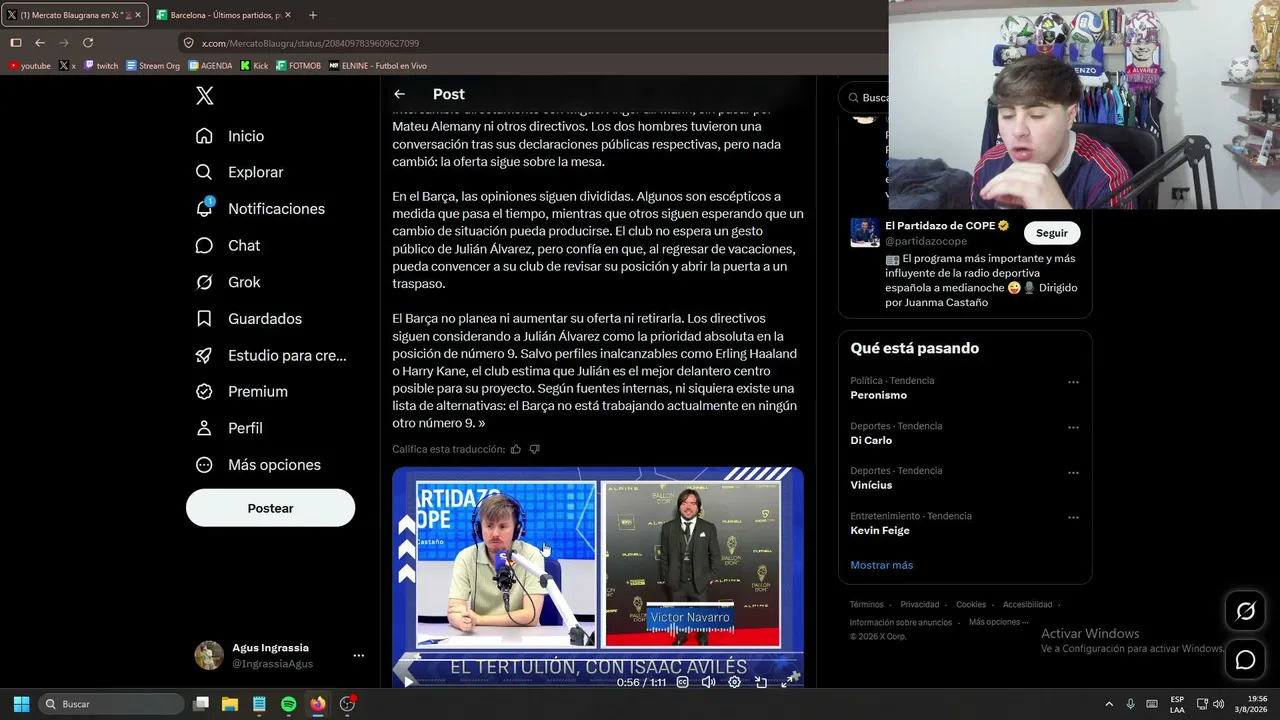
Task: Expand Más opciones menu
Action: click(258, 465)
